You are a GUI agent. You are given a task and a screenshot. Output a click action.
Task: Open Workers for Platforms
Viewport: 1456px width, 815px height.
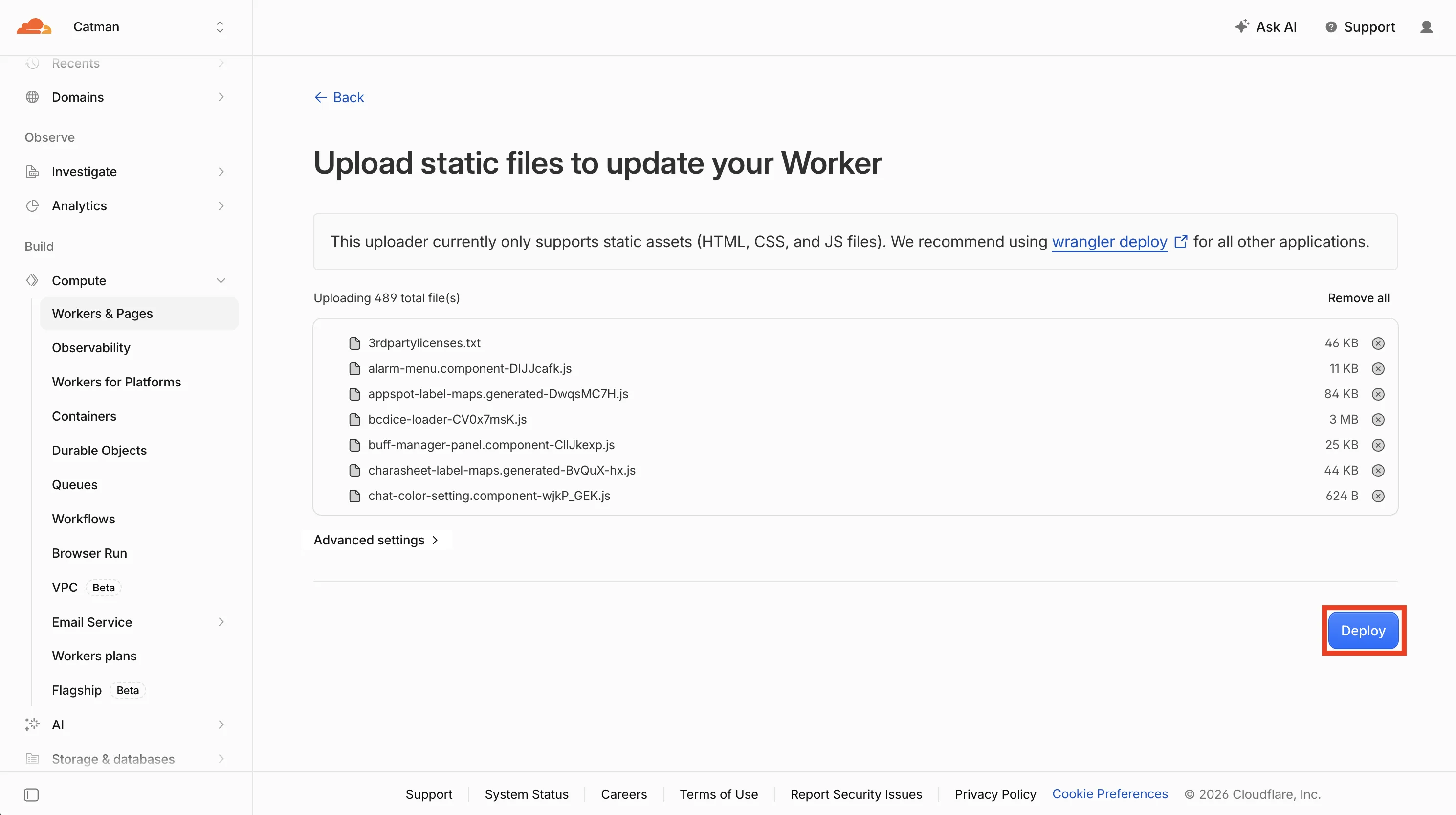(116, 382)
